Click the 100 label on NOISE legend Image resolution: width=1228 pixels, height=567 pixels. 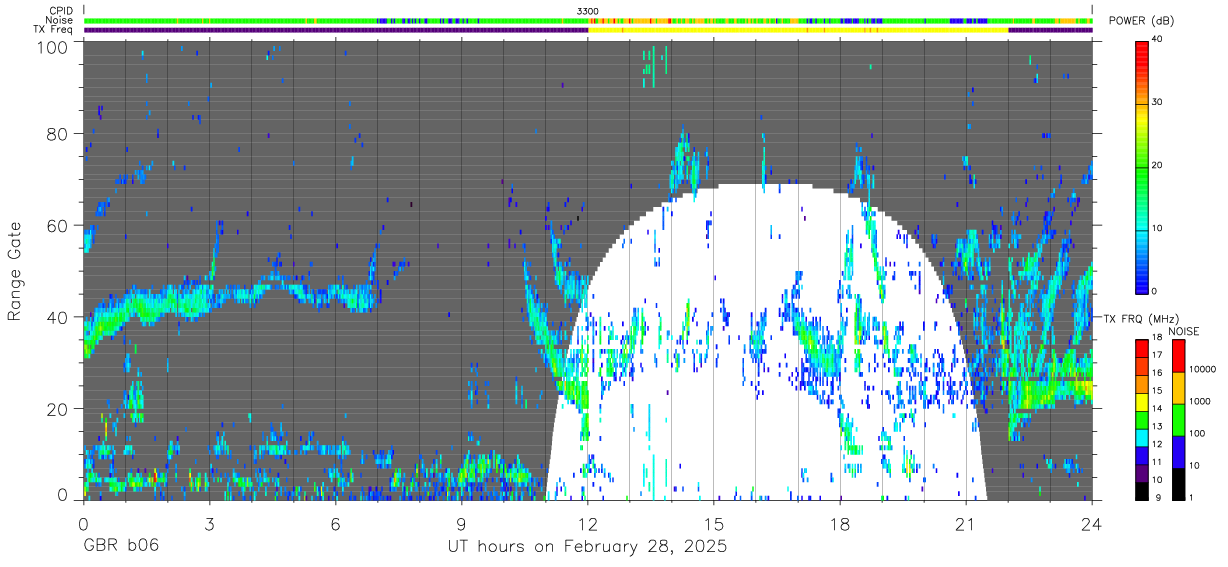pyautogui.click(x=1198, y=434)
